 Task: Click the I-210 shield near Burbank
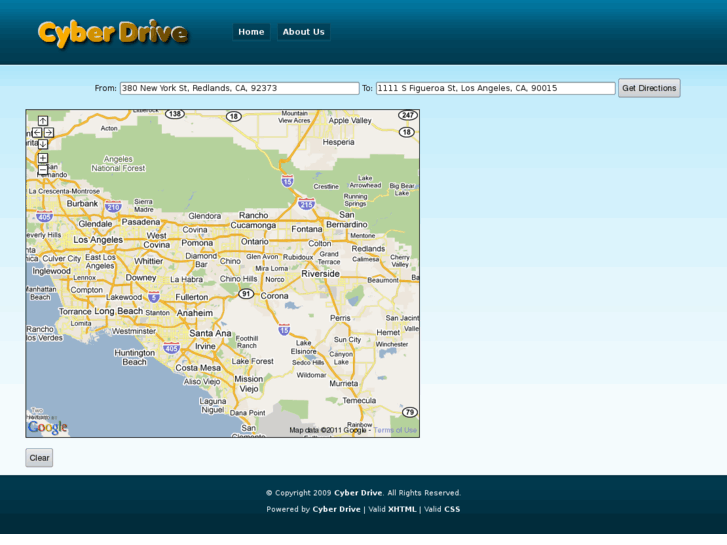pyautogui.click(x=113, y=206)
